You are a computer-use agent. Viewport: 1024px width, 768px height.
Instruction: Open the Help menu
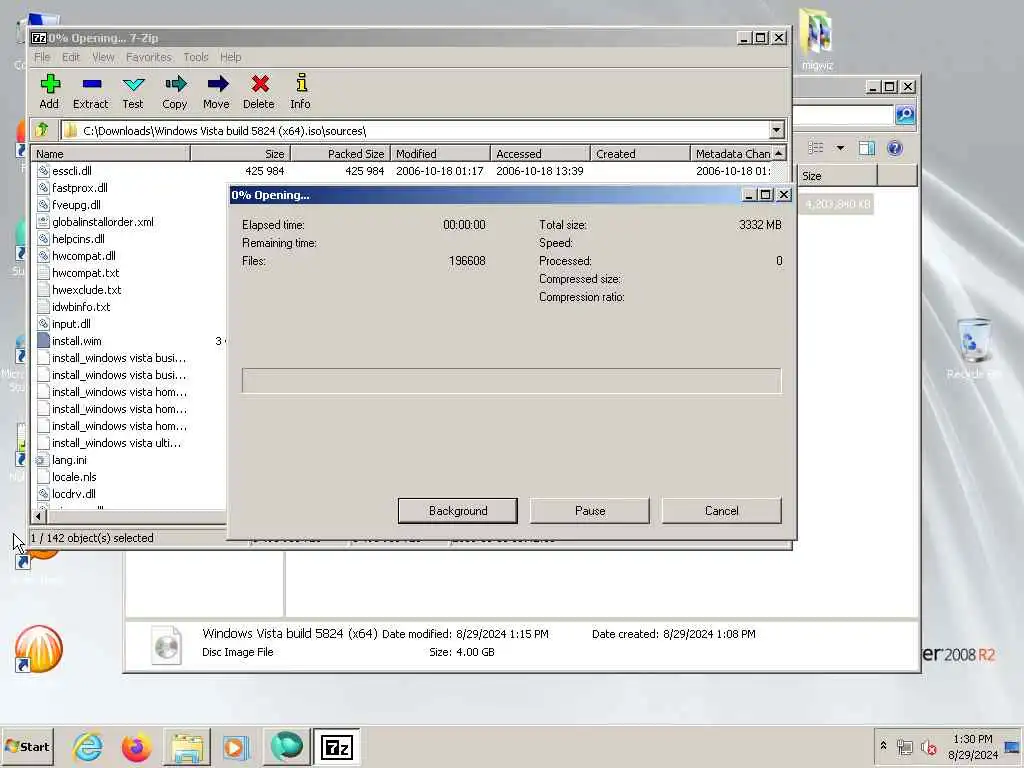tap(231, 57)
